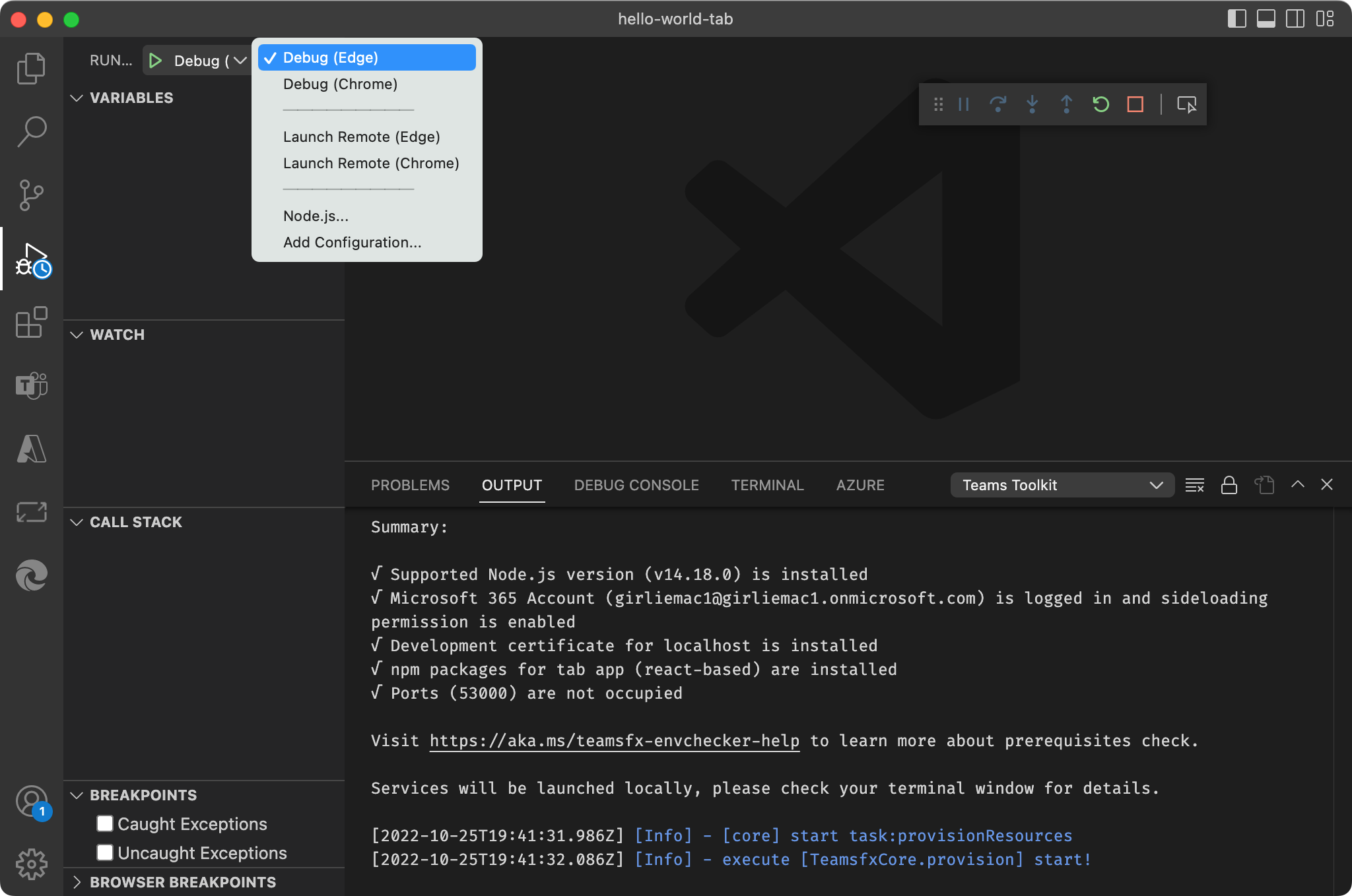Open Extensions view icon
The image size is (1352, 896).
coord(31,322)
